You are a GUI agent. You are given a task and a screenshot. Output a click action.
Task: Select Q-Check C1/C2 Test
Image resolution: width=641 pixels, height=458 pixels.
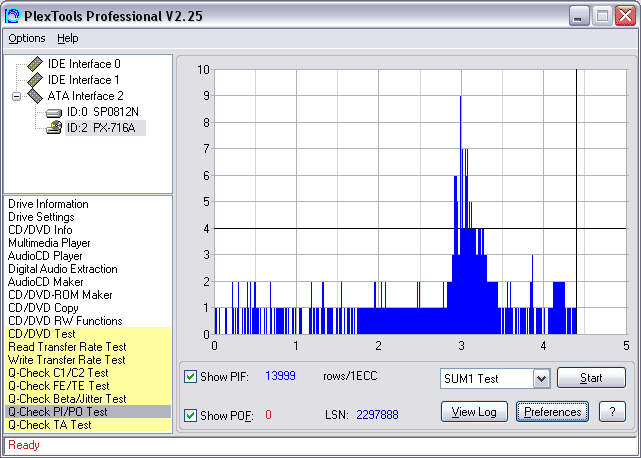click(88, 373)
